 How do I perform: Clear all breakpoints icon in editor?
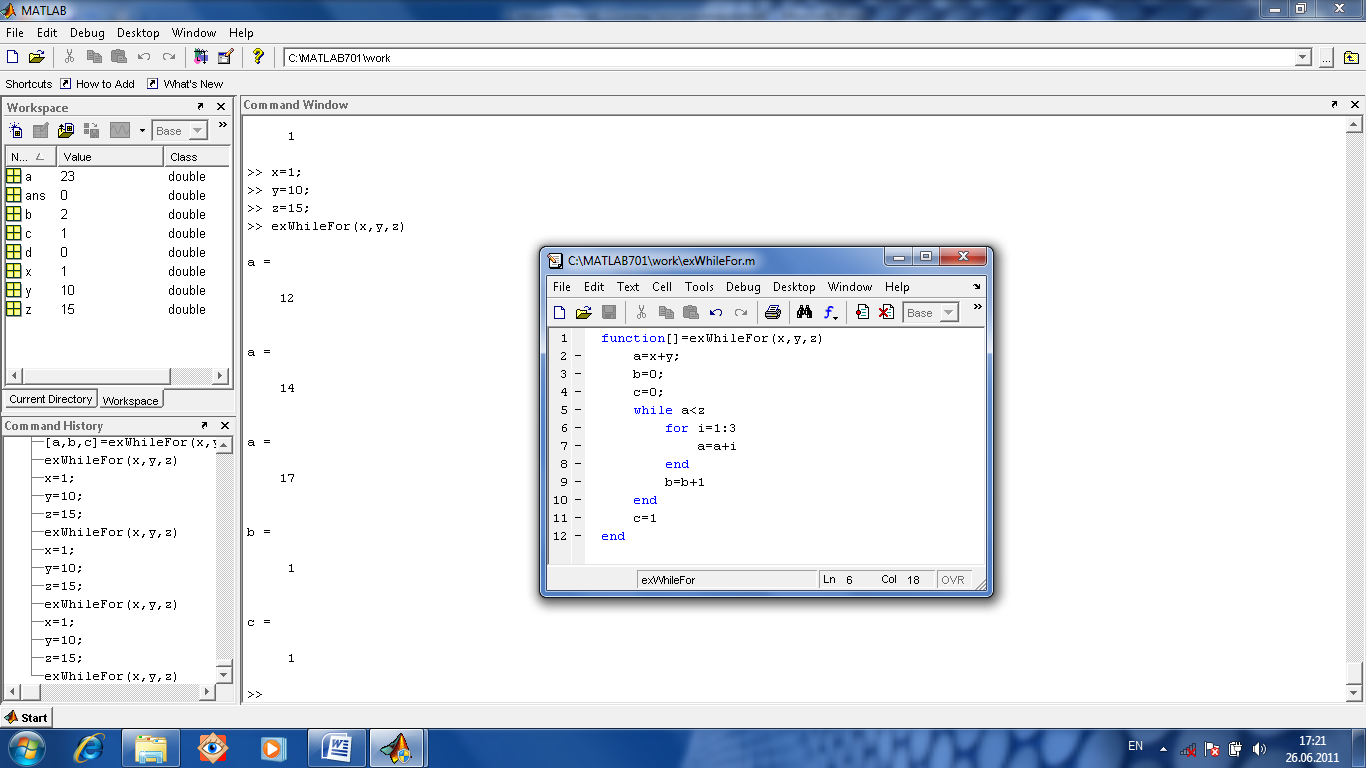pyautogui.click(x=886, y=313)
